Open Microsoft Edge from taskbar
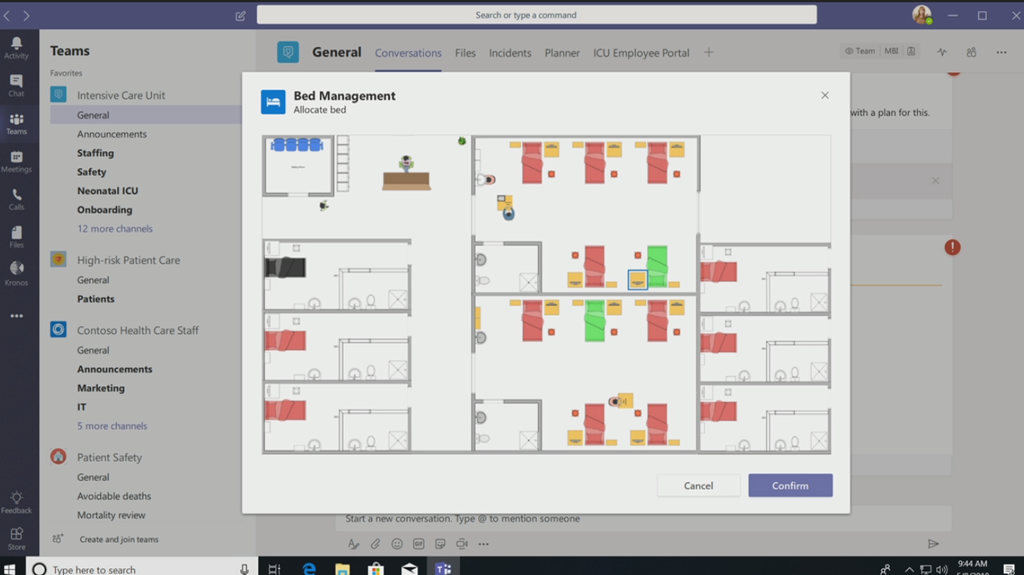 point(309,568)
